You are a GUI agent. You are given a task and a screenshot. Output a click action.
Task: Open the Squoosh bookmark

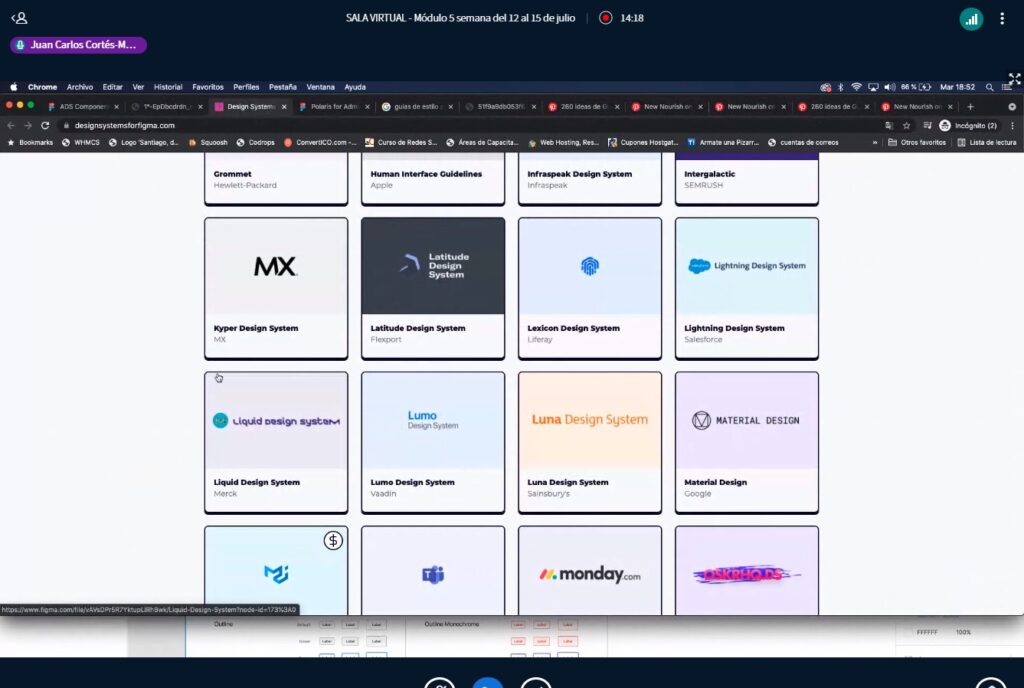(x=208, y=142)
